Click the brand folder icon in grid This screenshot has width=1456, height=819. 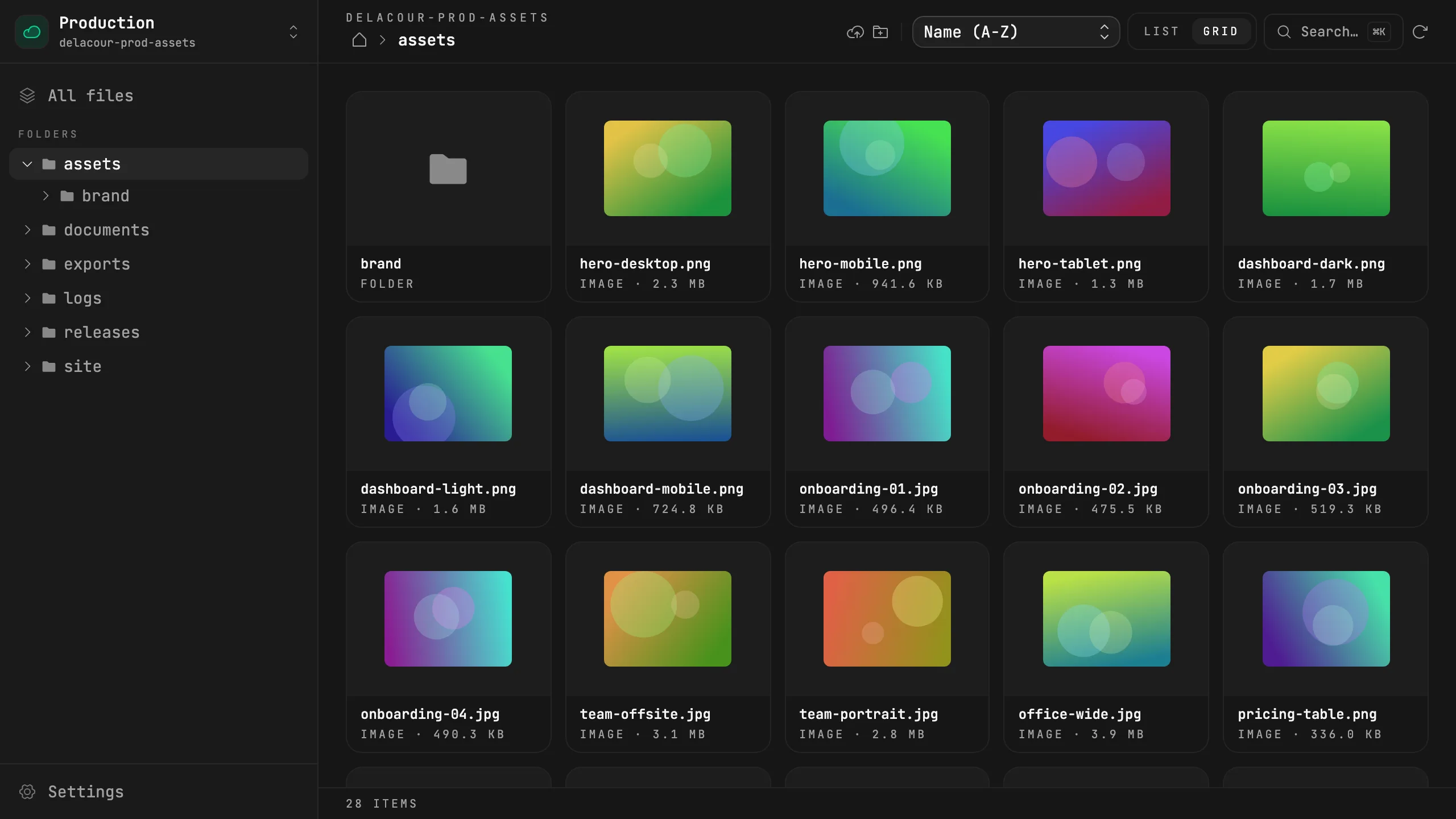click(448, 169)
